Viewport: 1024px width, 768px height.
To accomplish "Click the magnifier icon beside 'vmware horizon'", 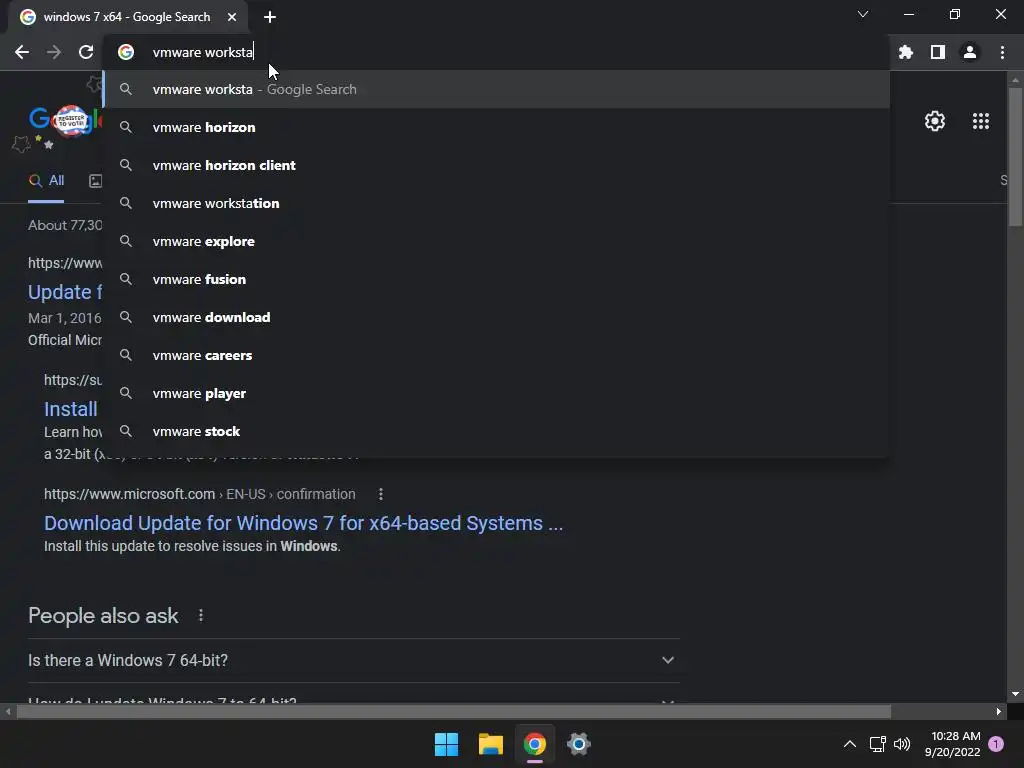I will pyautogui.click(x=126, y=127).
